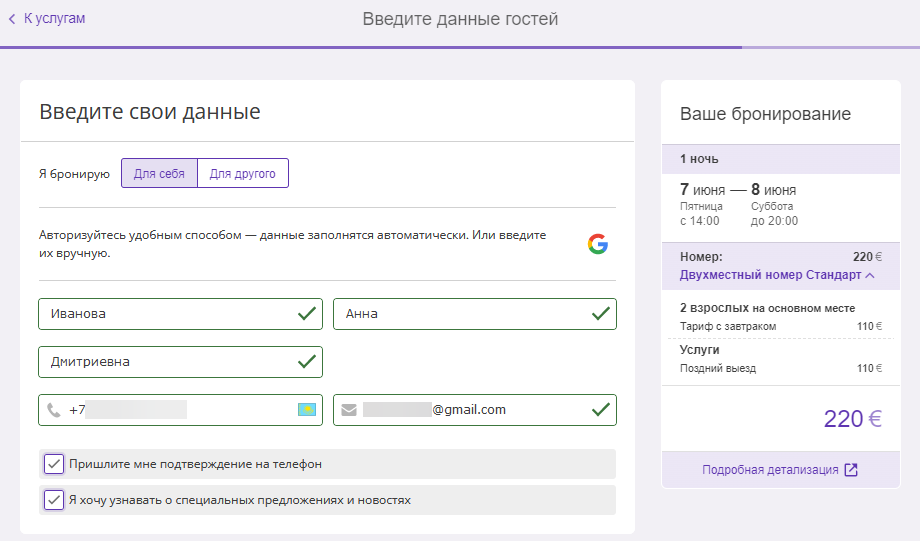This screenshot has width=920, height=541.
Task: Click the email field ending @gmail.com
Action: 475,410
